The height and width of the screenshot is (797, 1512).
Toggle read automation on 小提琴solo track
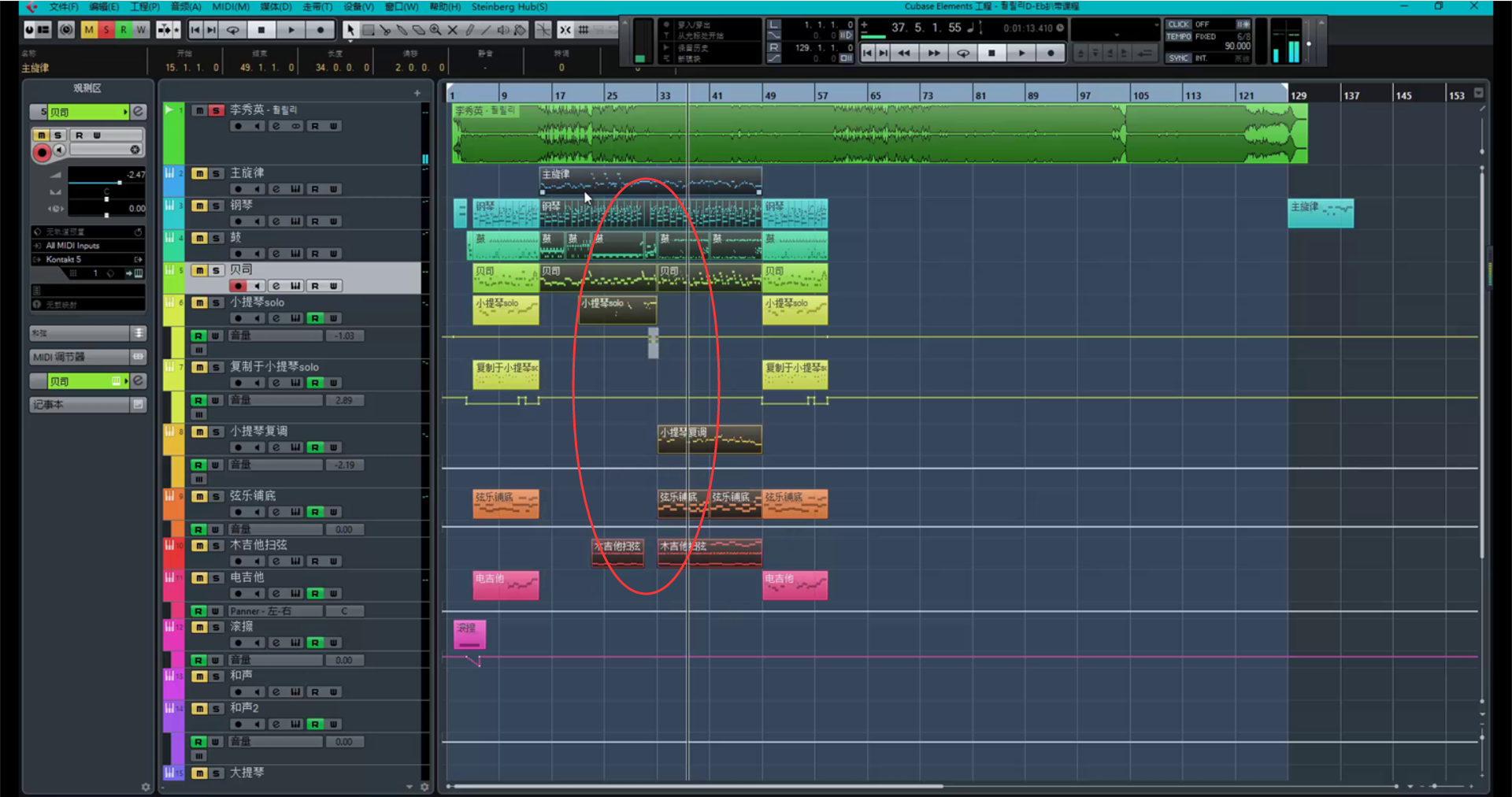coord(315,318)
